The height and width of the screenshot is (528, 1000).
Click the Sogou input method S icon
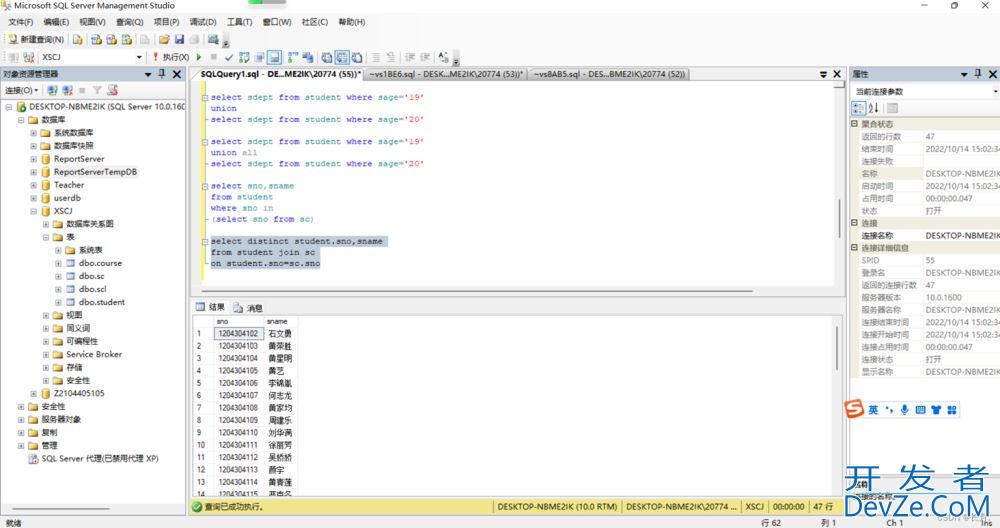pos(855,409)
